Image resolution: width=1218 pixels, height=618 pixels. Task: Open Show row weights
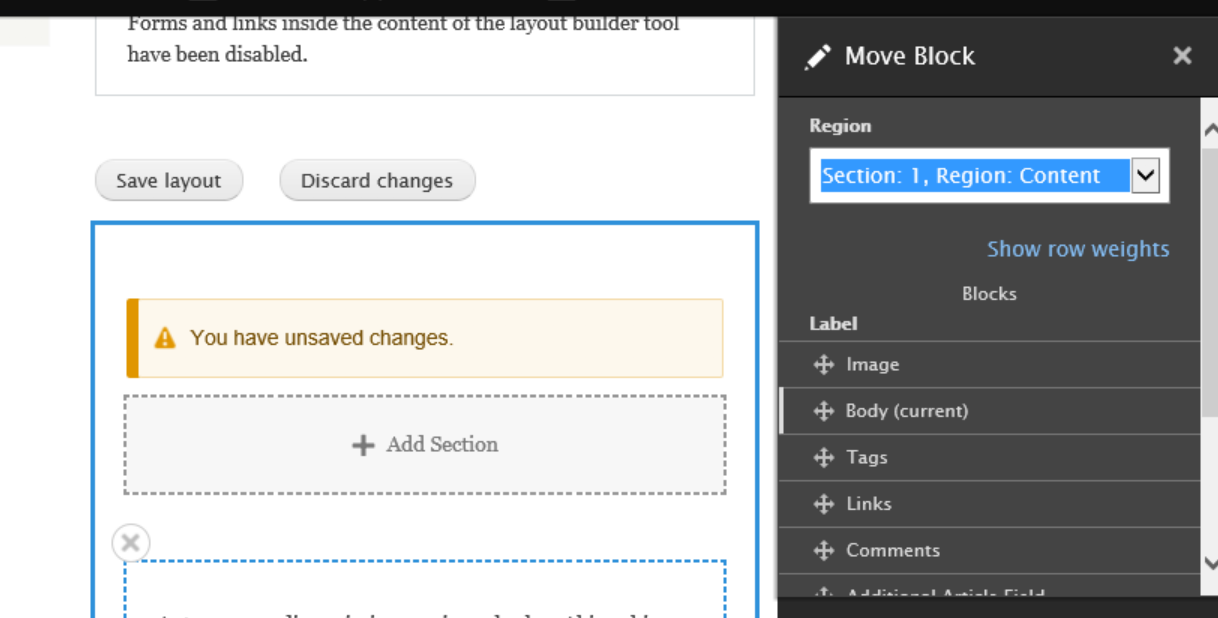1078,248
